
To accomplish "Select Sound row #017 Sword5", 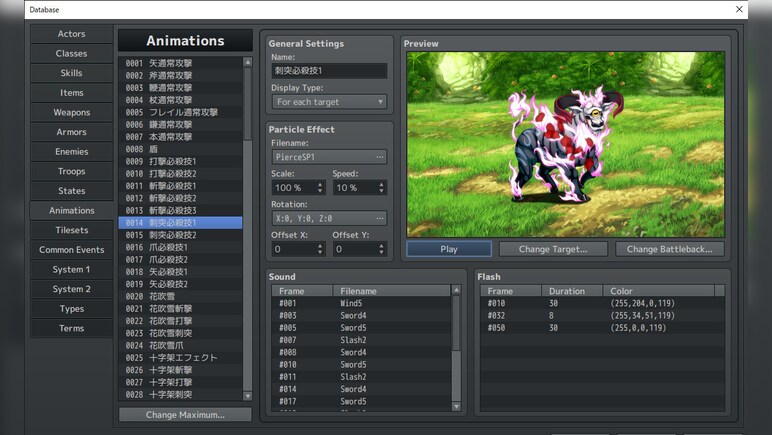I will click(x=361, y=402).
